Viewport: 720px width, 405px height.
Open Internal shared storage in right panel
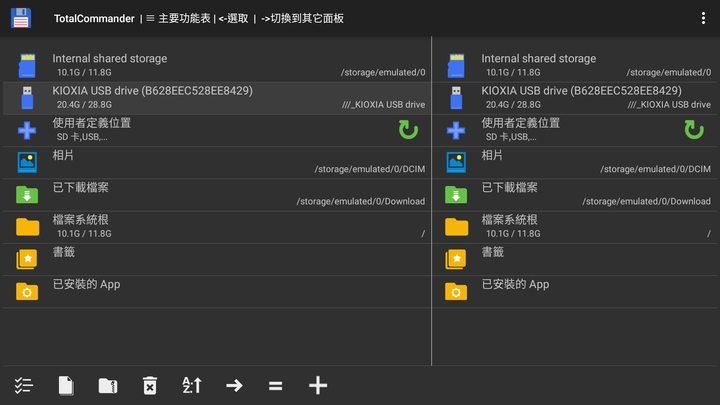(574, 66)
